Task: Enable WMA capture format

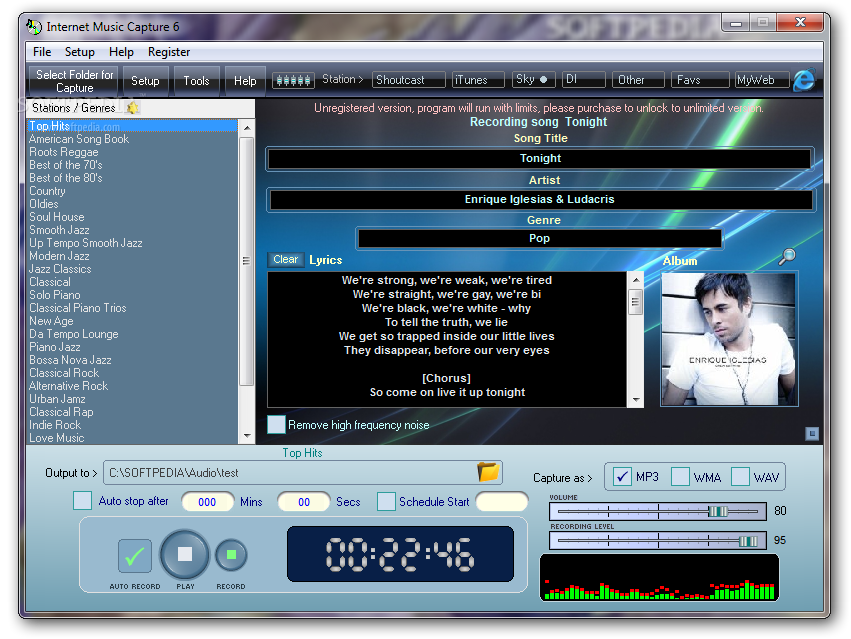Action: (681, 477)
